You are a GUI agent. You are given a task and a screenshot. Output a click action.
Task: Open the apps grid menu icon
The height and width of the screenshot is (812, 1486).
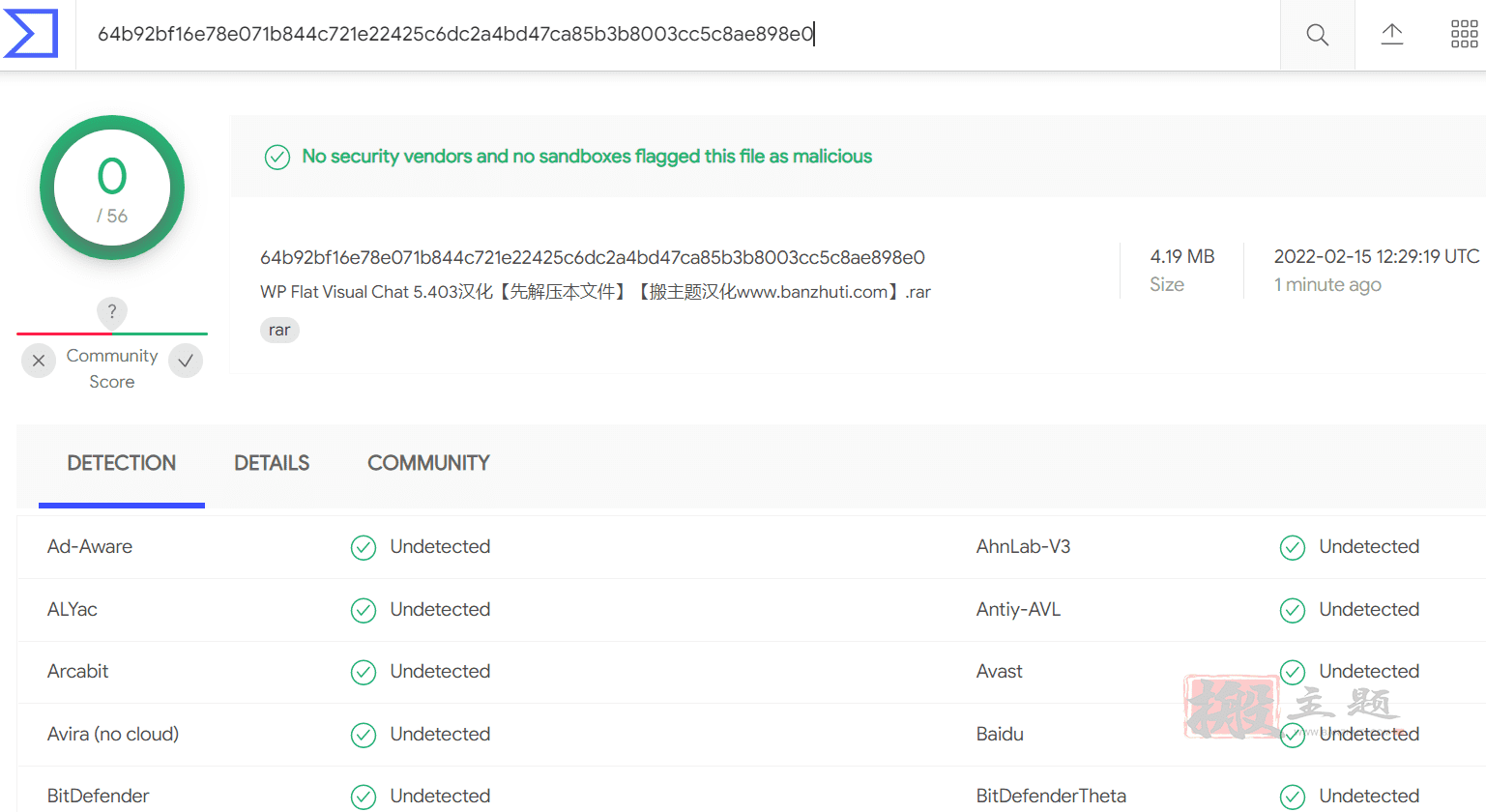[x=1464, y=34]
